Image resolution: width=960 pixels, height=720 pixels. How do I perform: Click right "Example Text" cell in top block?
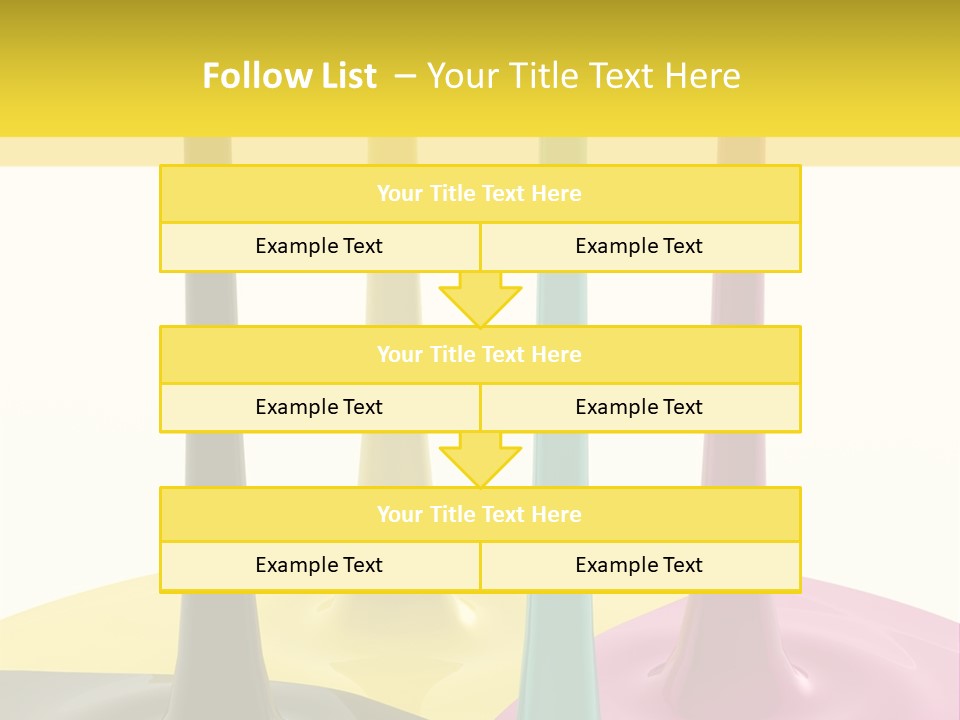(x=639, y=246)
